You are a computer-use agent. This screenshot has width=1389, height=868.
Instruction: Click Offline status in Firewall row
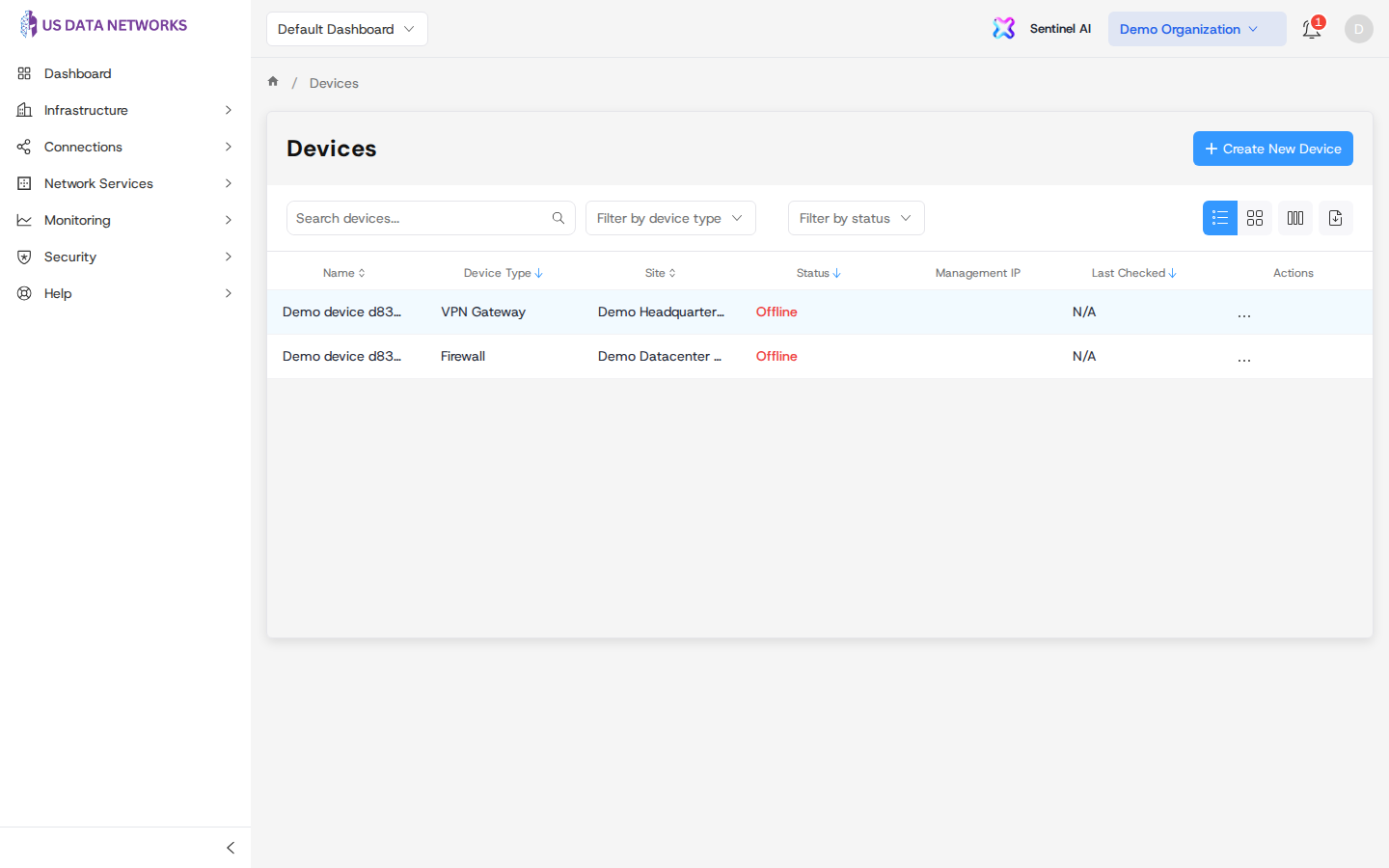point(776,356)
